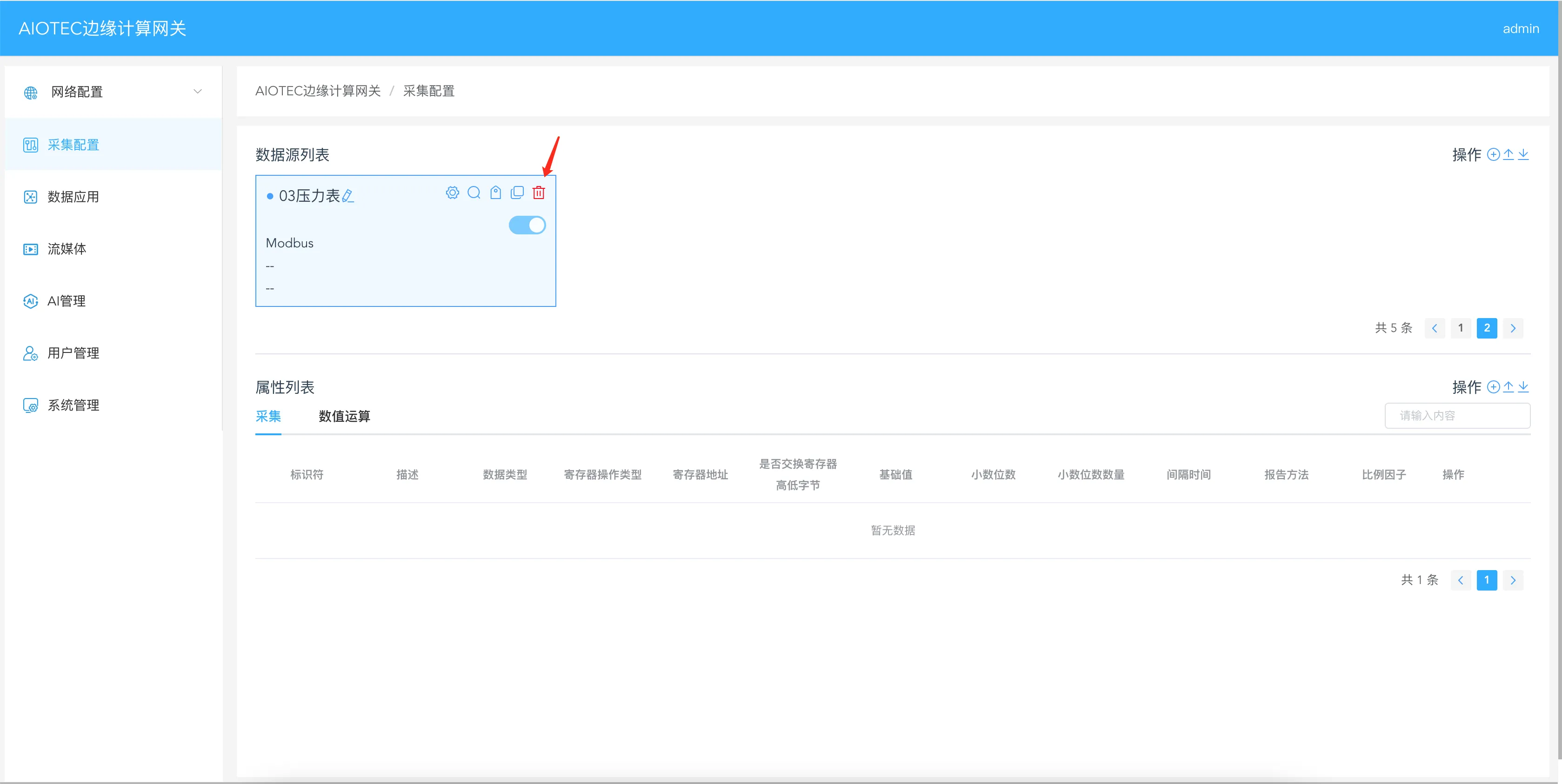Click the search magnifier icon on 03压力表 card
Screen dimensions: 1562x784
point(474,193)
